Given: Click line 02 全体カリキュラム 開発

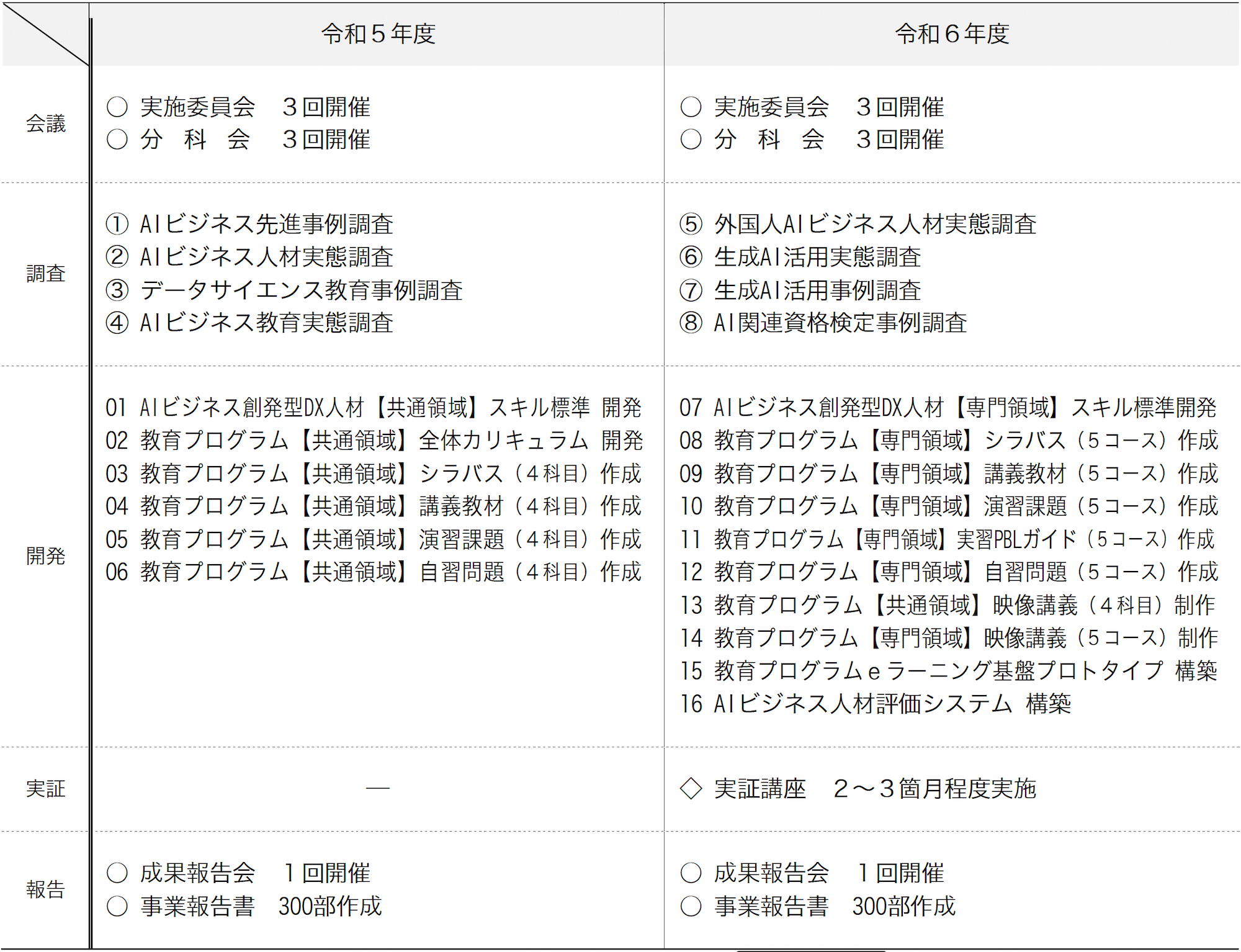Looking at the screenshot, I should (x=374, y=441).
